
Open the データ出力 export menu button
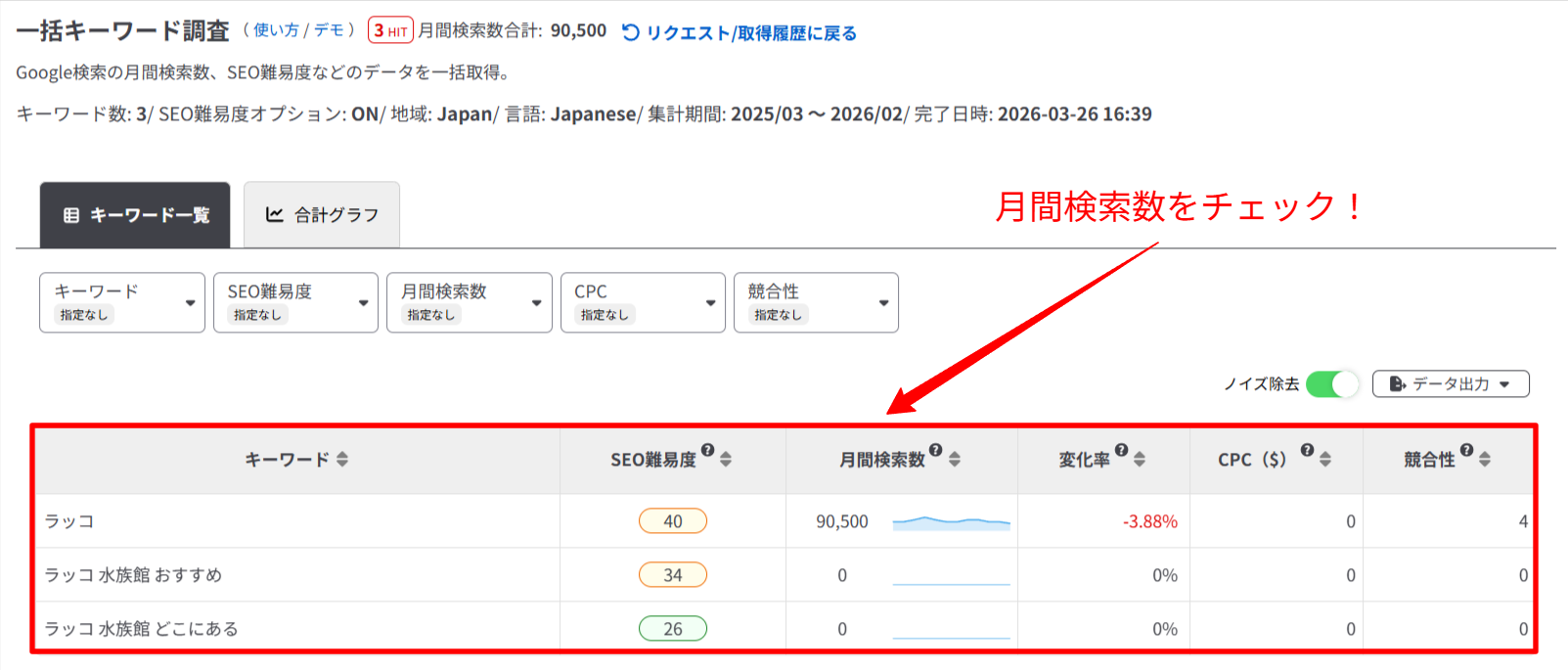1450,384
